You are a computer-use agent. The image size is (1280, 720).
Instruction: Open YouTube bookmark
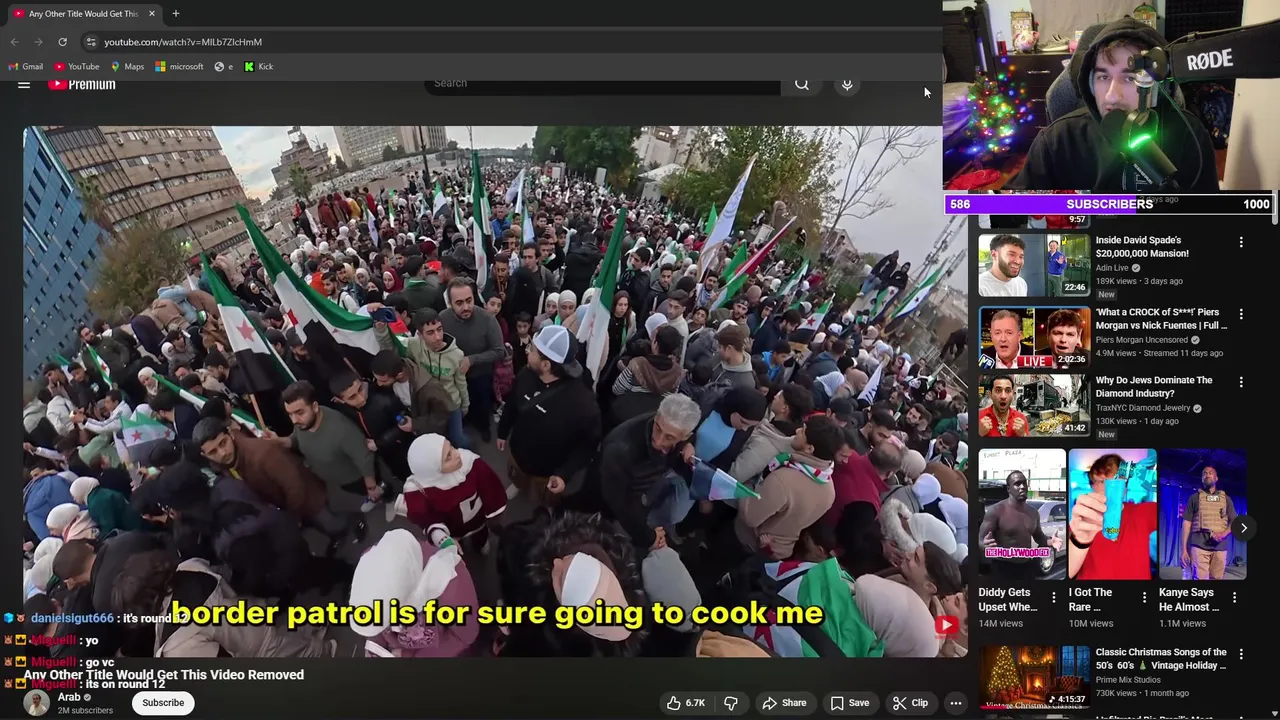tap(77, 67)
